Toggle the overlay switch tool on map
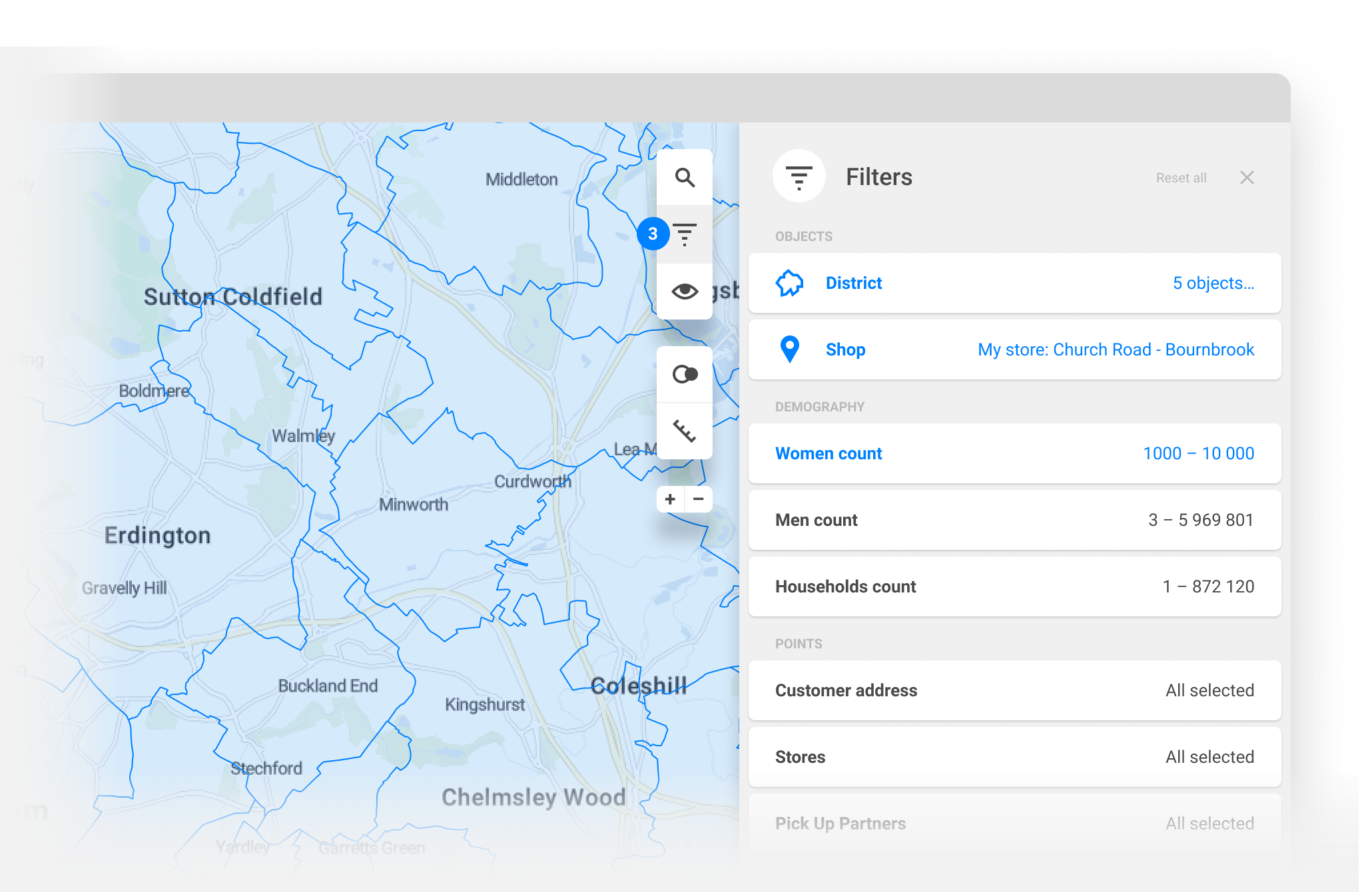 (x=685, y=375)
